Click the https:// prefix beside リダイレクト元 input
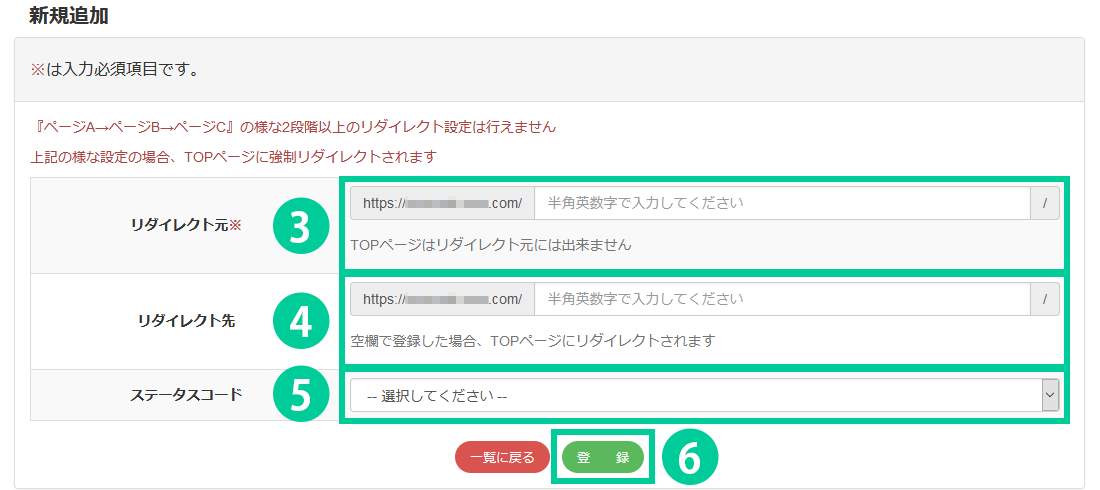Screen dimensions: 1100x490 pyautogui.click(x=442, y=203)
